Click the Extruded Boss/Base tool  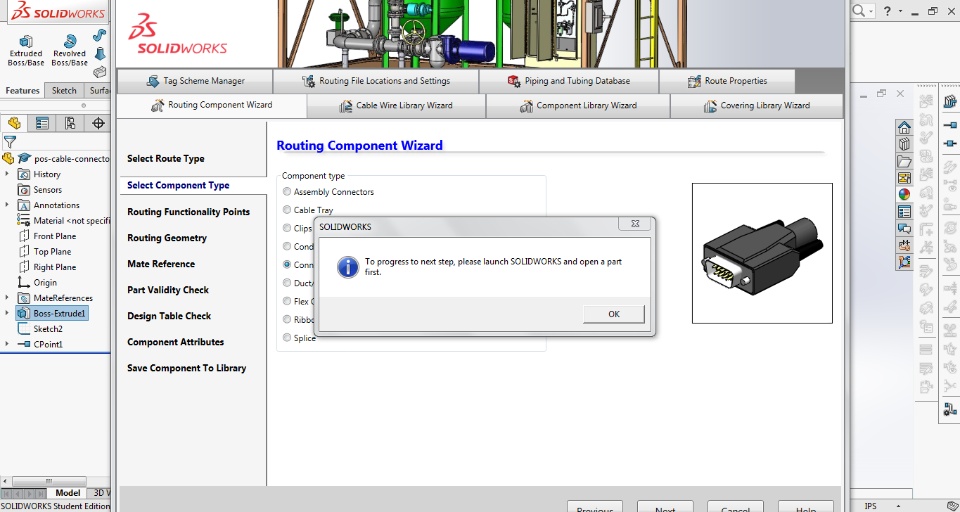pos(26,50)
